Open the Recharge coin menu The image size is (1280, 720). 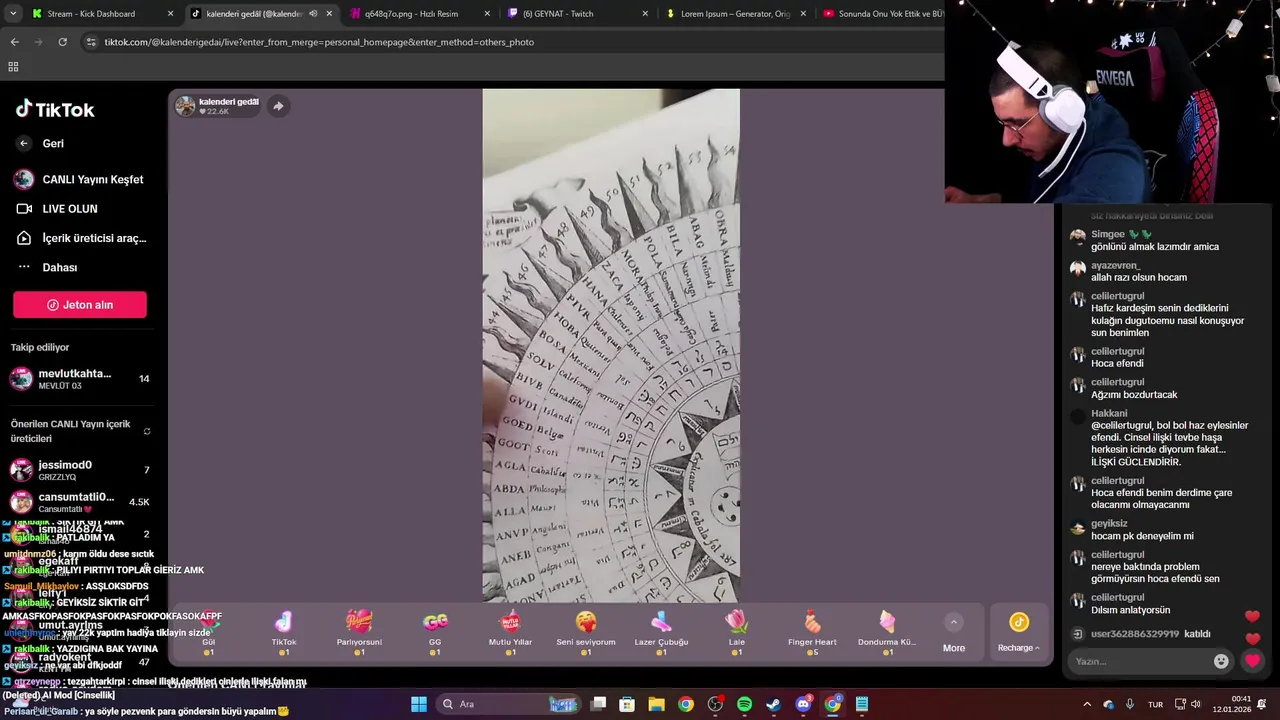(x=1019, y=633)
